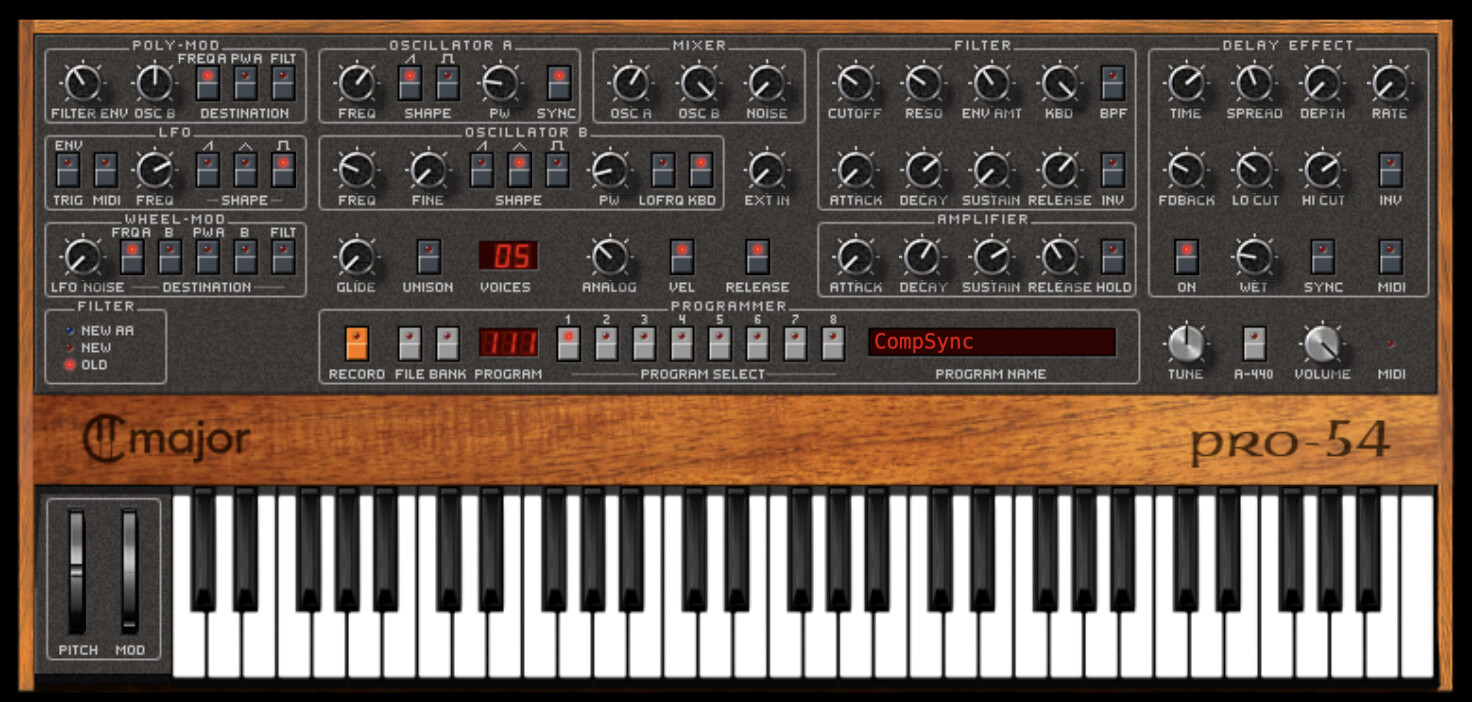This screenshot has height=702, width=1472.
Task: Enable Oscillator B triangle shape button
Action: coord(518,170)
